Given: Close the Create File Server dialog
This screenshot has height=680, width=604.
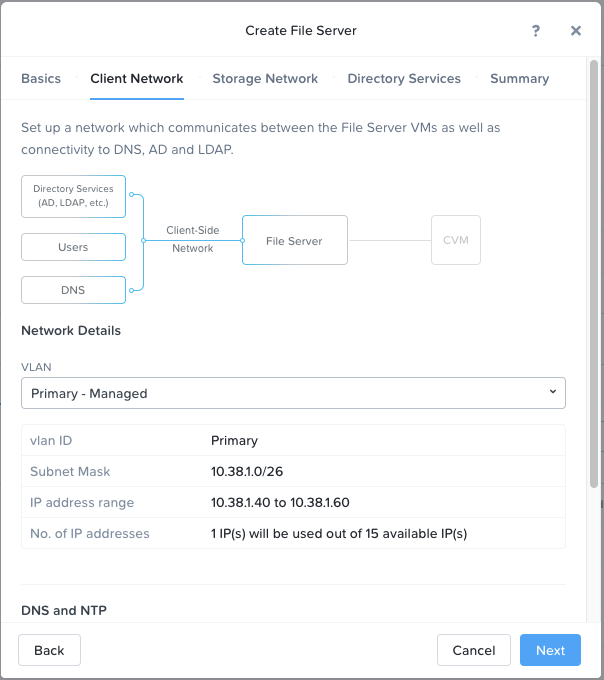Looking at the screenshot, I should (576, 31).
